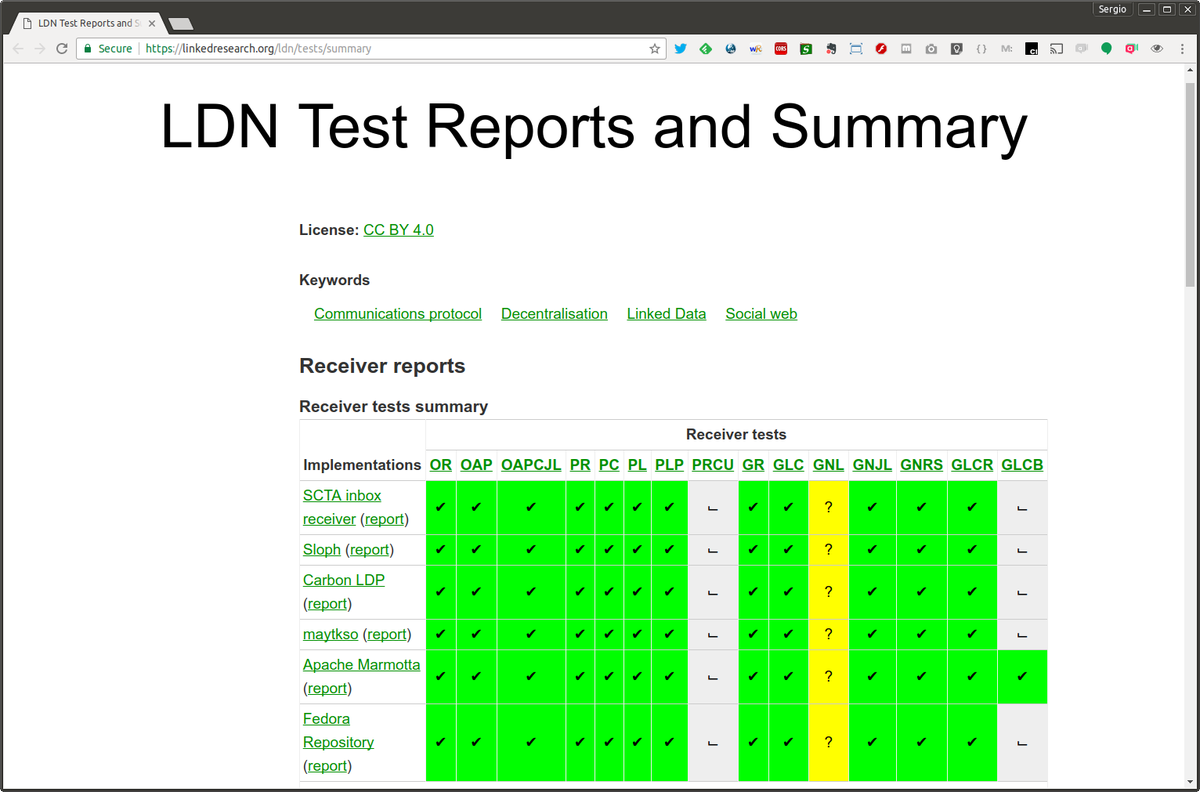The height and width of the screenshot is (792, 1200).
Task: Open the GLCR test column link
Action: click(x=972, y=465)
